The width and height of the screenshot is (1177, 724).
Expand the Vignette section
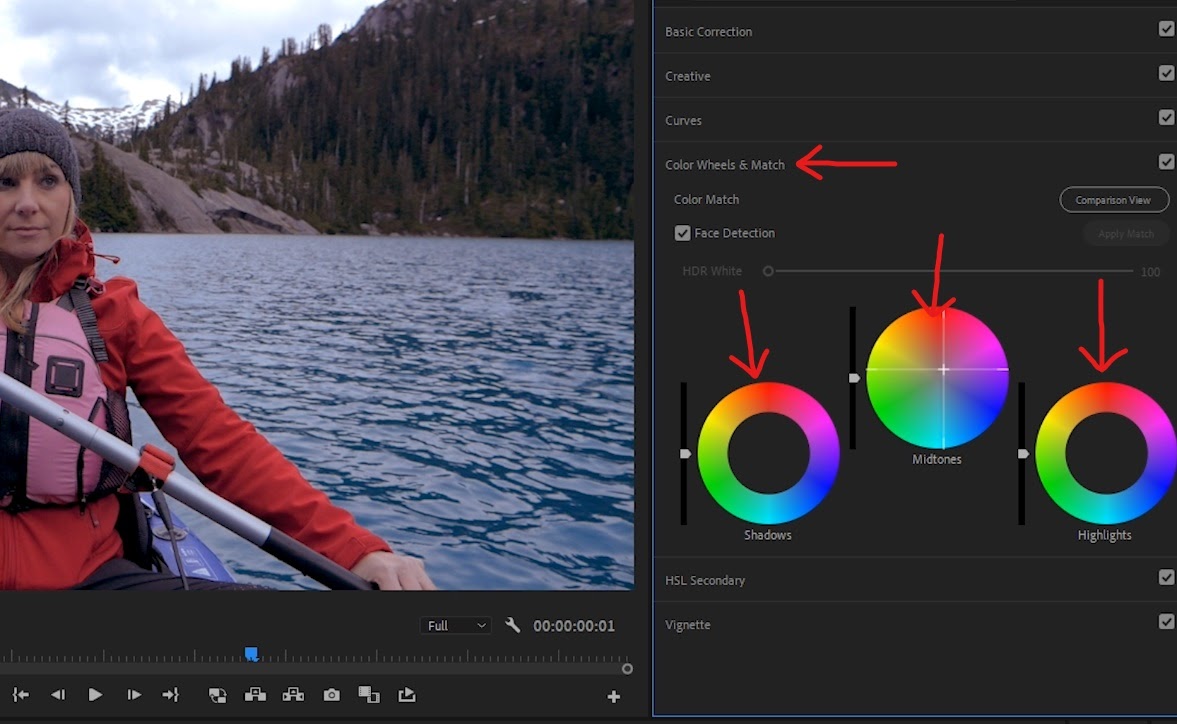click(688, 624)
